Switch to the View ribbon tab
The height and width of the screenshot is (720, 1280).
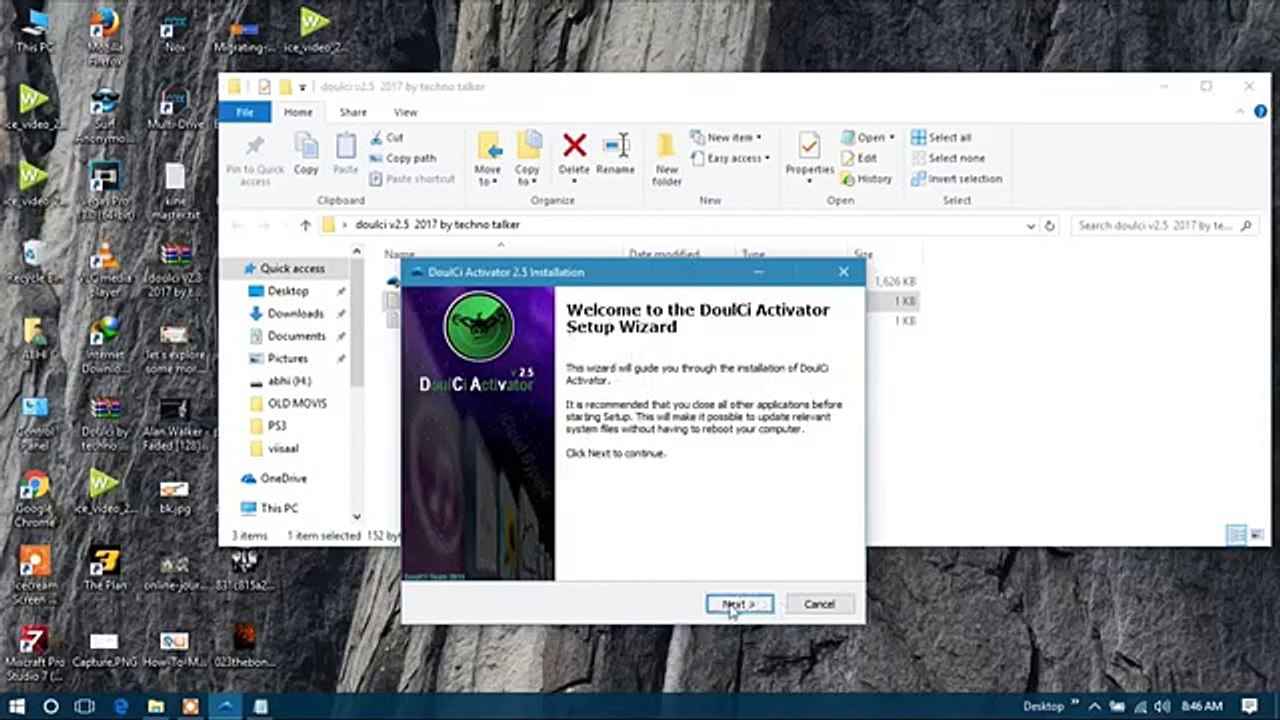coord(405,112)
